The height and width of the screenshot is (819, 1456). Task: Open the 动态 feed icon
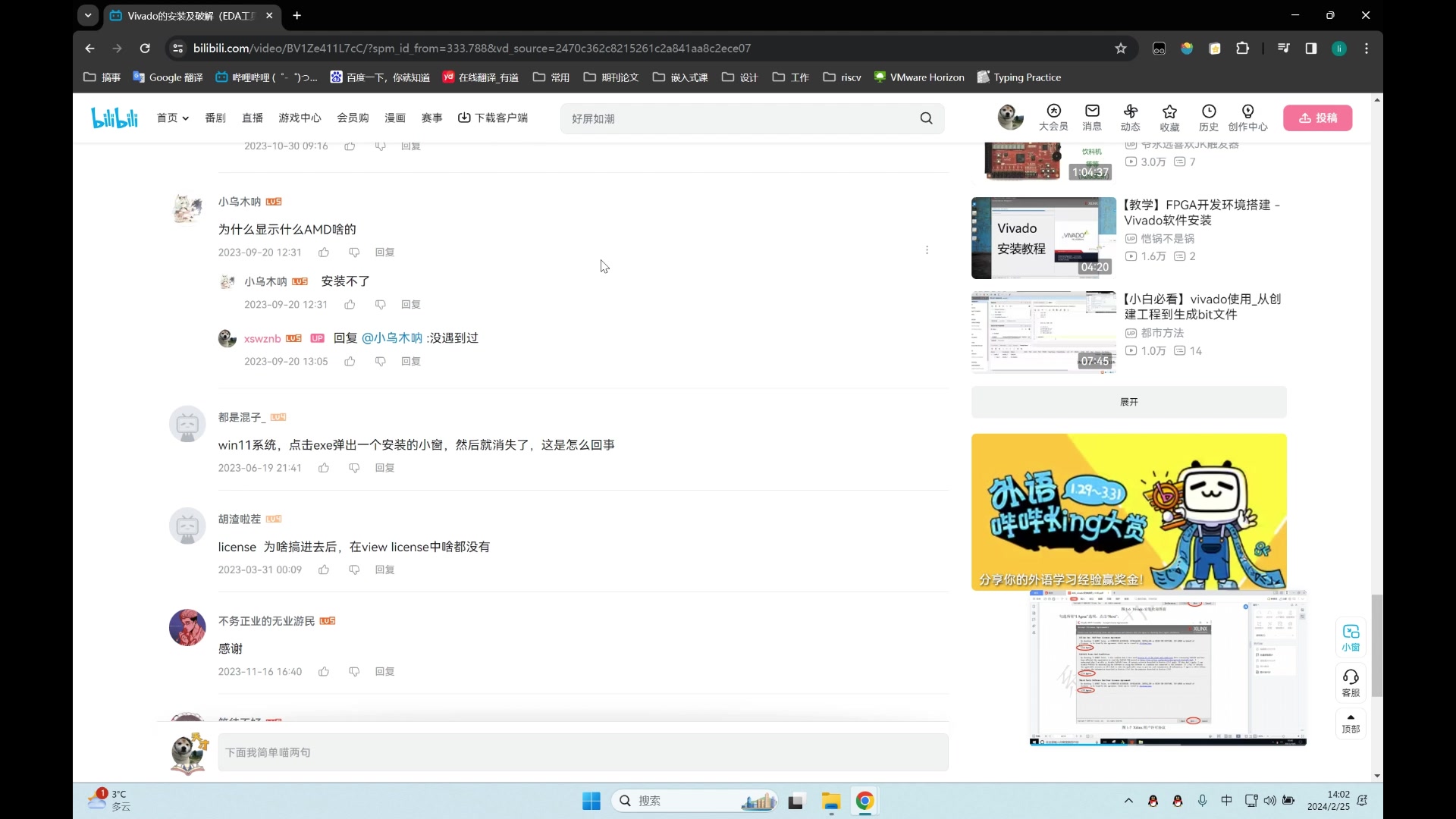point(1131,118)
